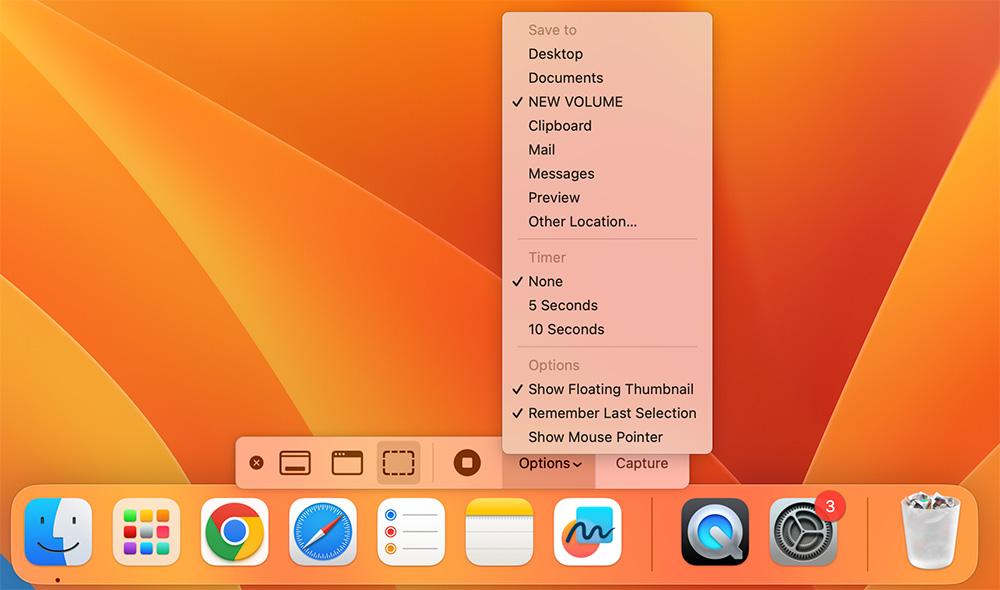Disable Remember Last Selection

click(612, 413)
